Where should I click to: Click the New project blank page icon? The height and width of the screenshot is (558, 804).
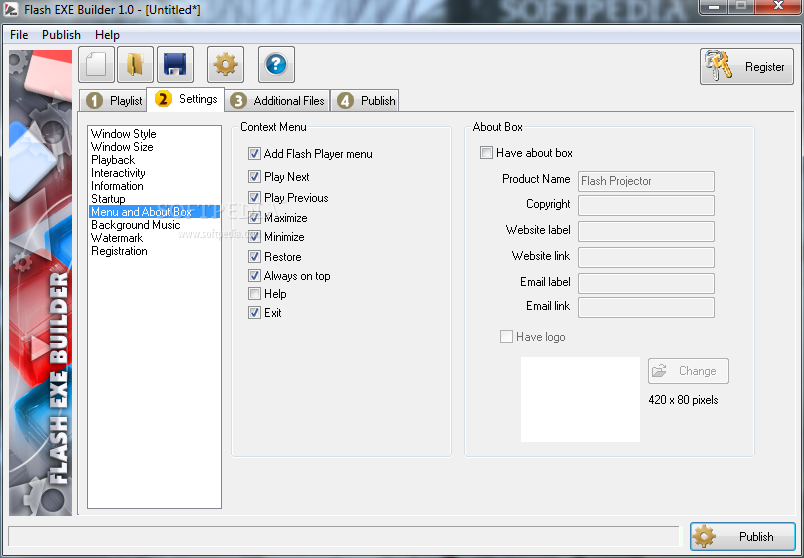96,65
